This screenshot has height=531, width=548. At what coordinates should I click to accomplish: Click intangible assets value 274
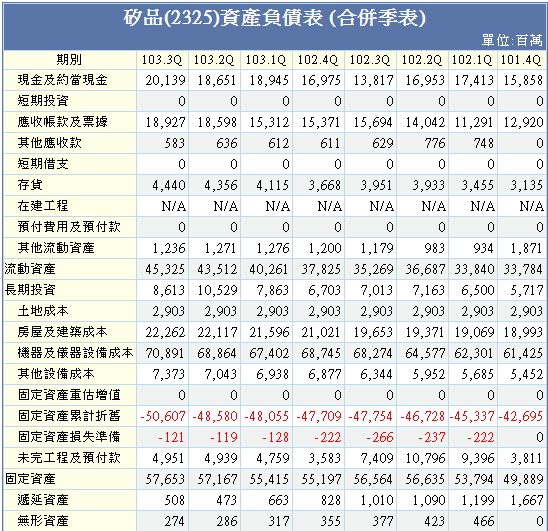click(175, 521)
